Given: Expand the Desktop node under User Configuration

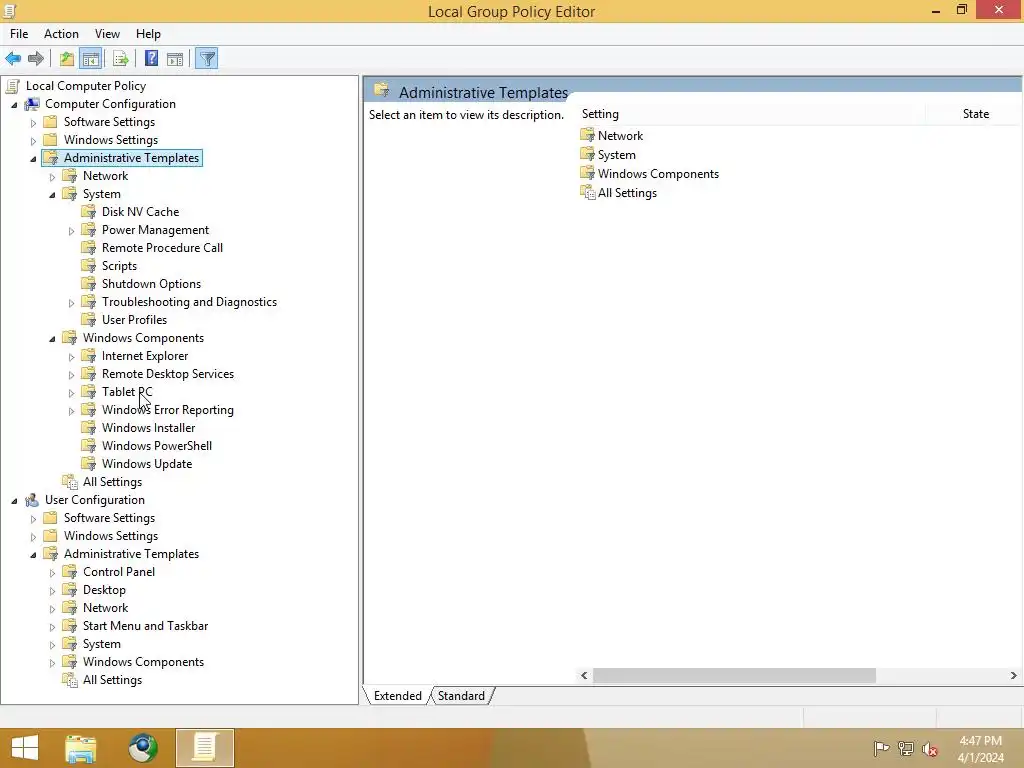Looking at the screenshot, I should (x=52, y=590).
